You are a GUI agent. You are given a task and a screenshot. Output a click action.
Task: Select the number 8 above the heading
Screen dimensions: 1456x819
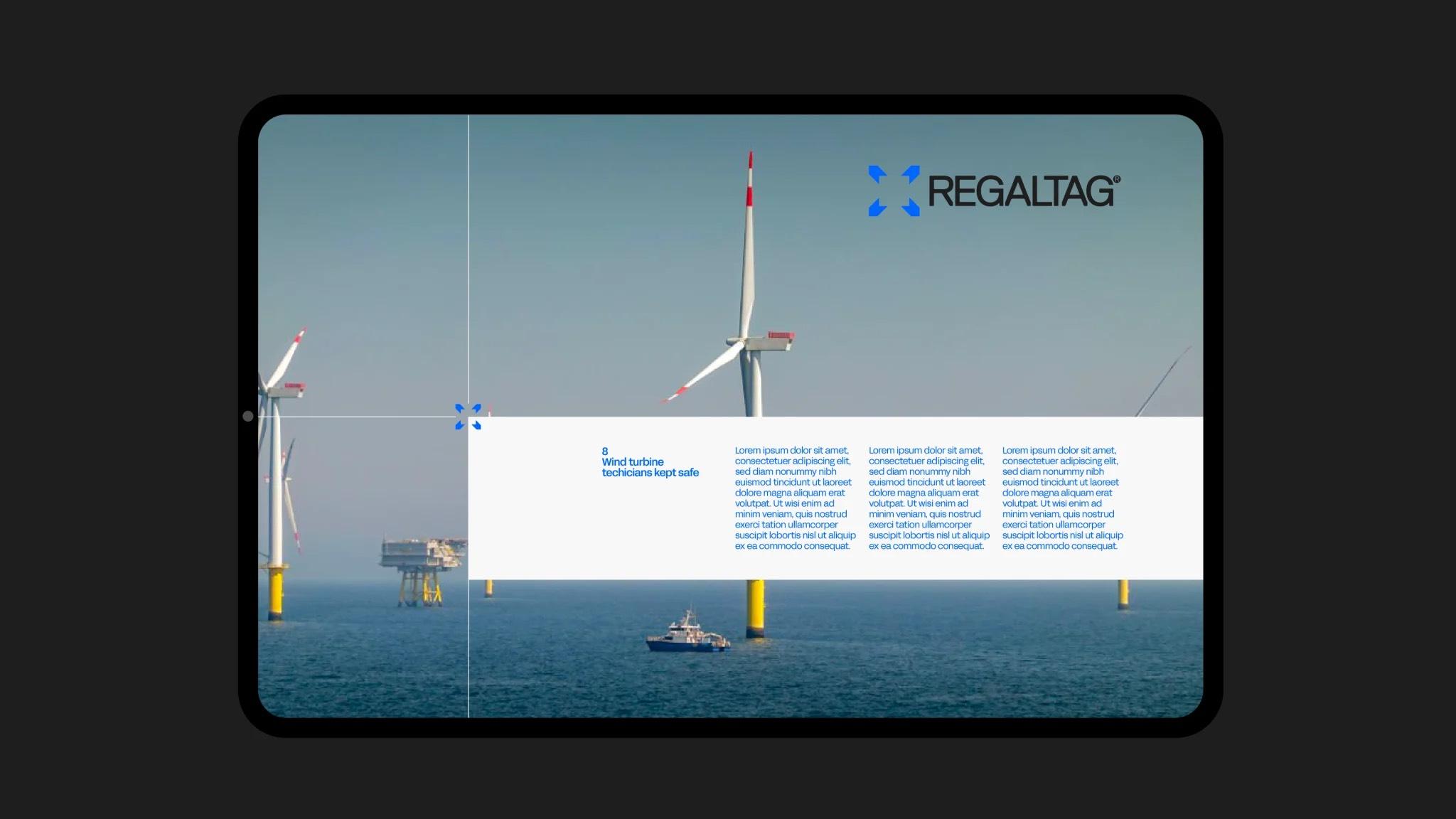(x=605, y=451)
